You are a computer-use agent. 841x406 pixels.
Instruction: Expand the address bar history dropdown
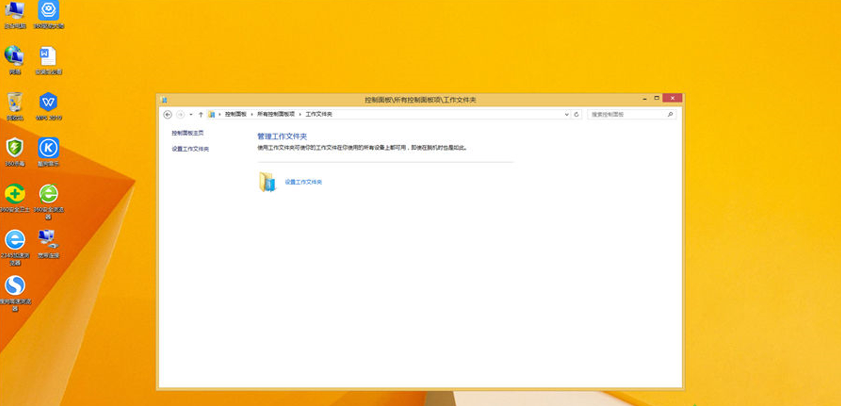(567, 115)
